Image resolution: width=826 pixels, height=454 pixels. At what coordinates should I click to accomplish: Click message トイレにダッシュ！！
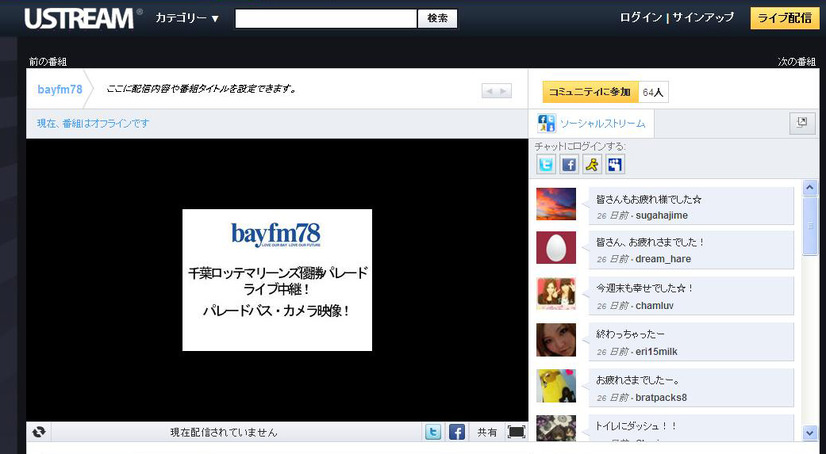point(637,426)
